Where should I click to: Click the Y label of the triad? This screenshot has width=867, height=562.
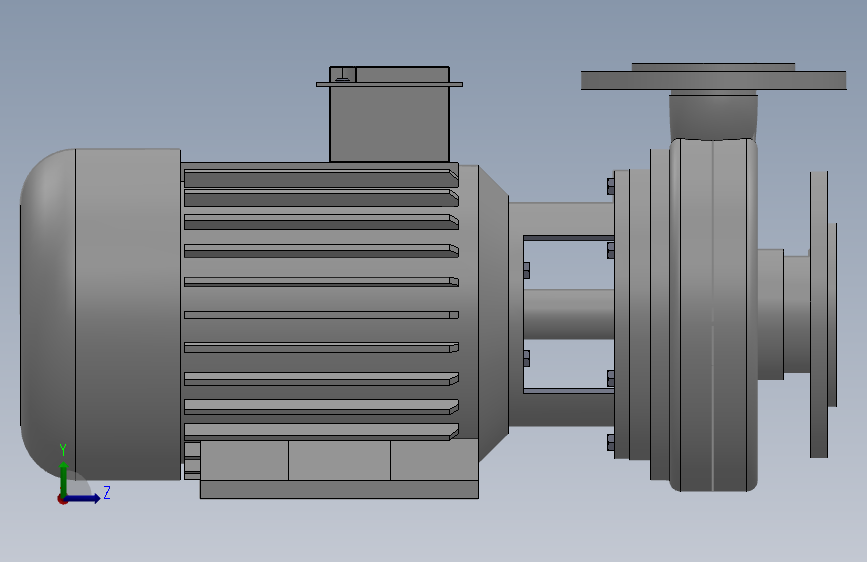(x=63, y=450)
